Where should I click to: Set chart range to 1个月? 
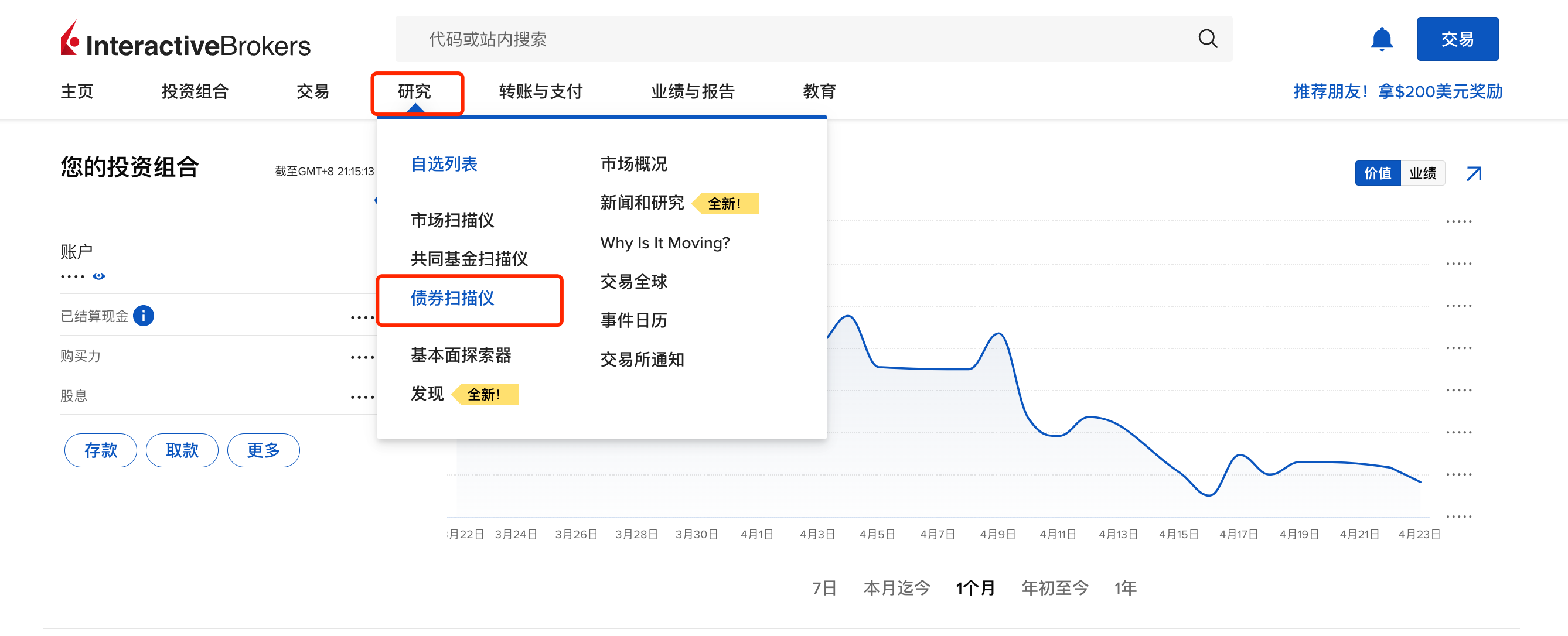pyautogui.click(x=975, y=588)
